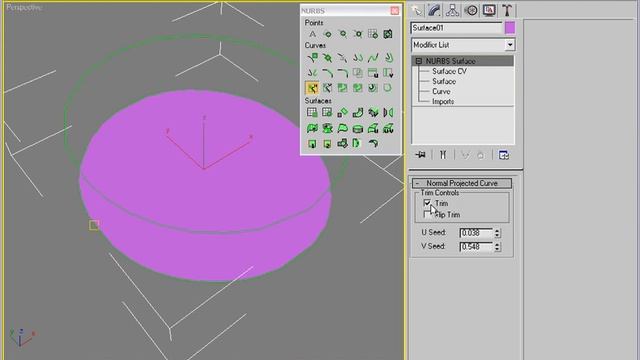Switch to the Hierarchy command panel tab
The image size is (640, 360).
(452, 10)
